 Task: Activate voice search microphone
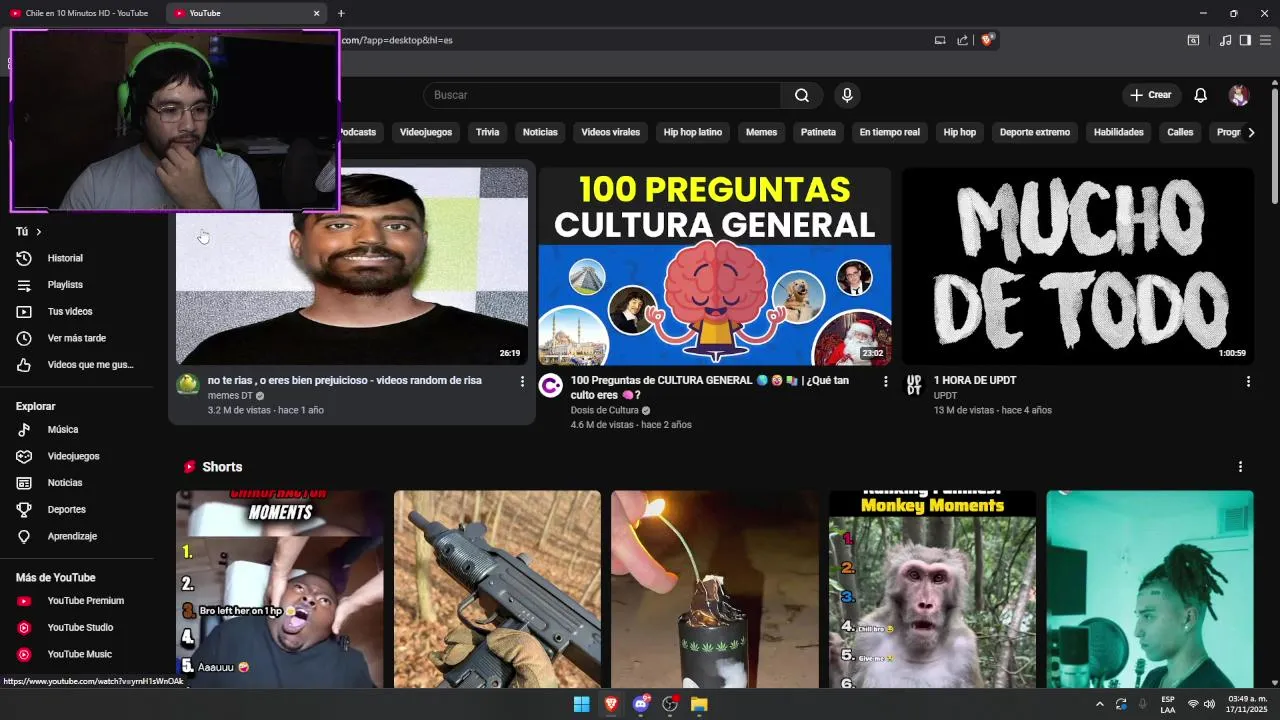coord(847,95)
